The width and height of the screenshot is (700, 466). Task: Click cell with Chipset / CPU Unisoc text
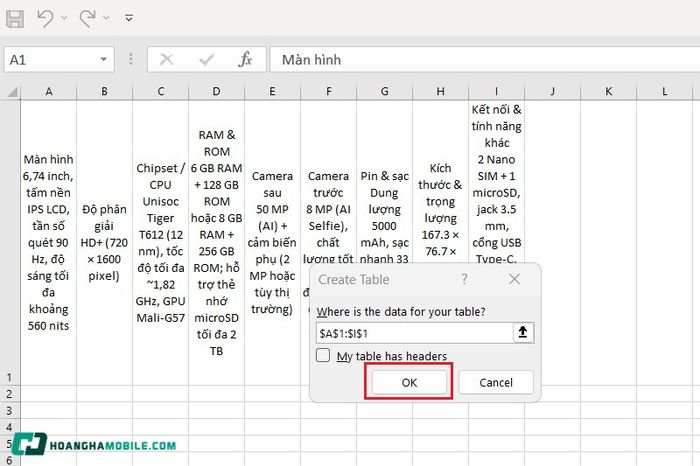[161, 242]
